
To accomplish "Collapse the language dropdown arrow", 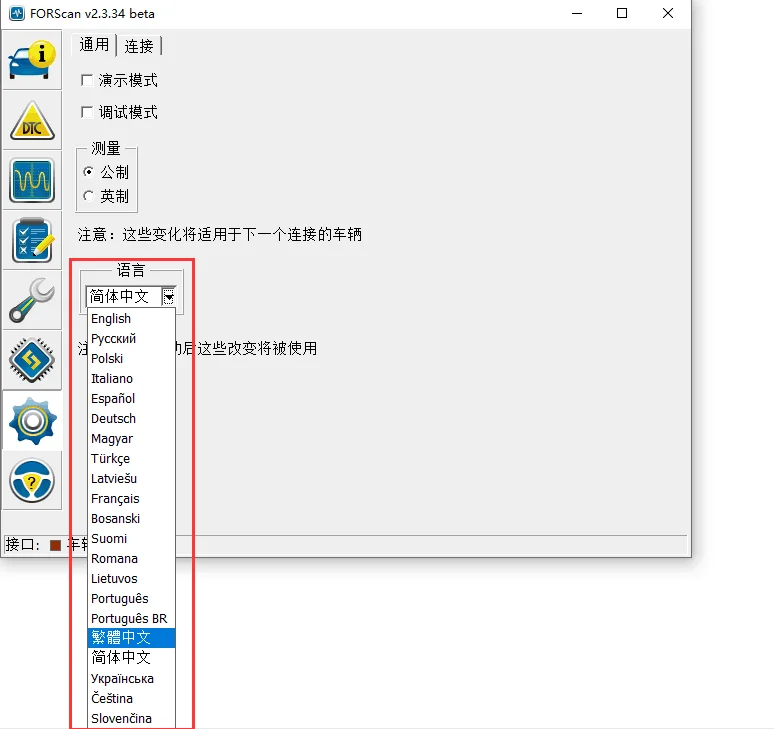I will click(168, 297).
